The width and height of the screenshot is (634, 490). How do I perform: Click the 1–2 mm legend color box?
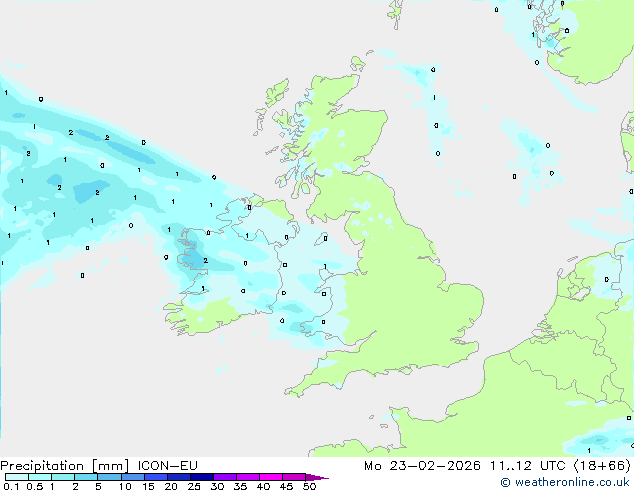(x=63, y=477)
